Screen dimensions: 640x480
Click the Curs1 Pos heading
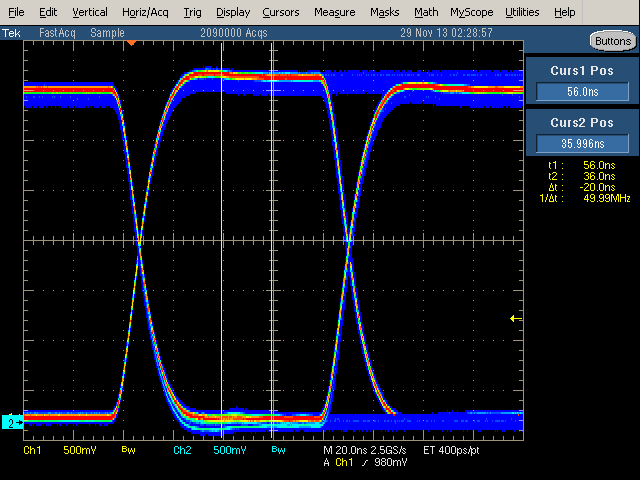tap(582, 71)
